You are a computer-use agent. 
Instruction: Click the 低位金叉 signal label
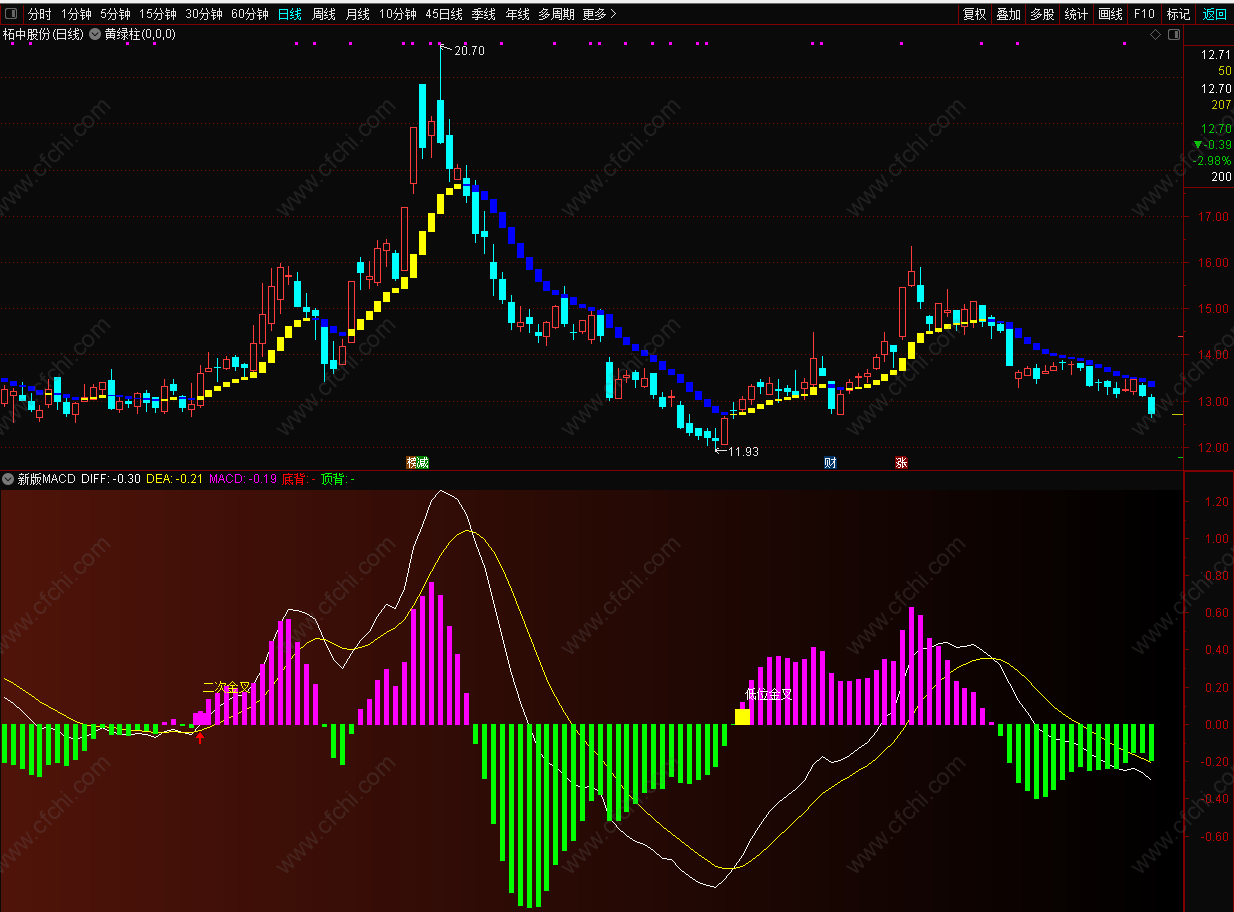pyautogui.click(x=768, y=694)
